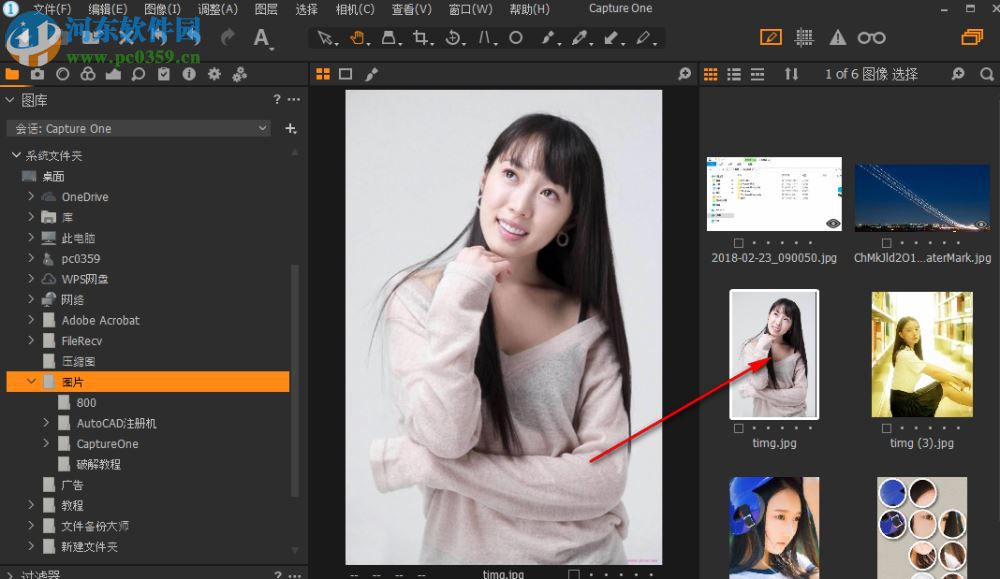Image resolution: width=1000 pixels, height=579 pixels.
Task: Select the Rotate tool
Action: click(x=452, y=38)
